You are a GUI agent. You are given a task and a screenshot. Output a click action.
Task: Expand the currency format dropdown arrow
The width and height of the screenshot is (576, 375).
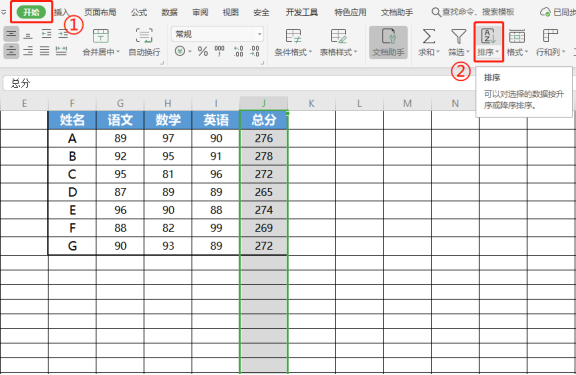pos(190,51)
